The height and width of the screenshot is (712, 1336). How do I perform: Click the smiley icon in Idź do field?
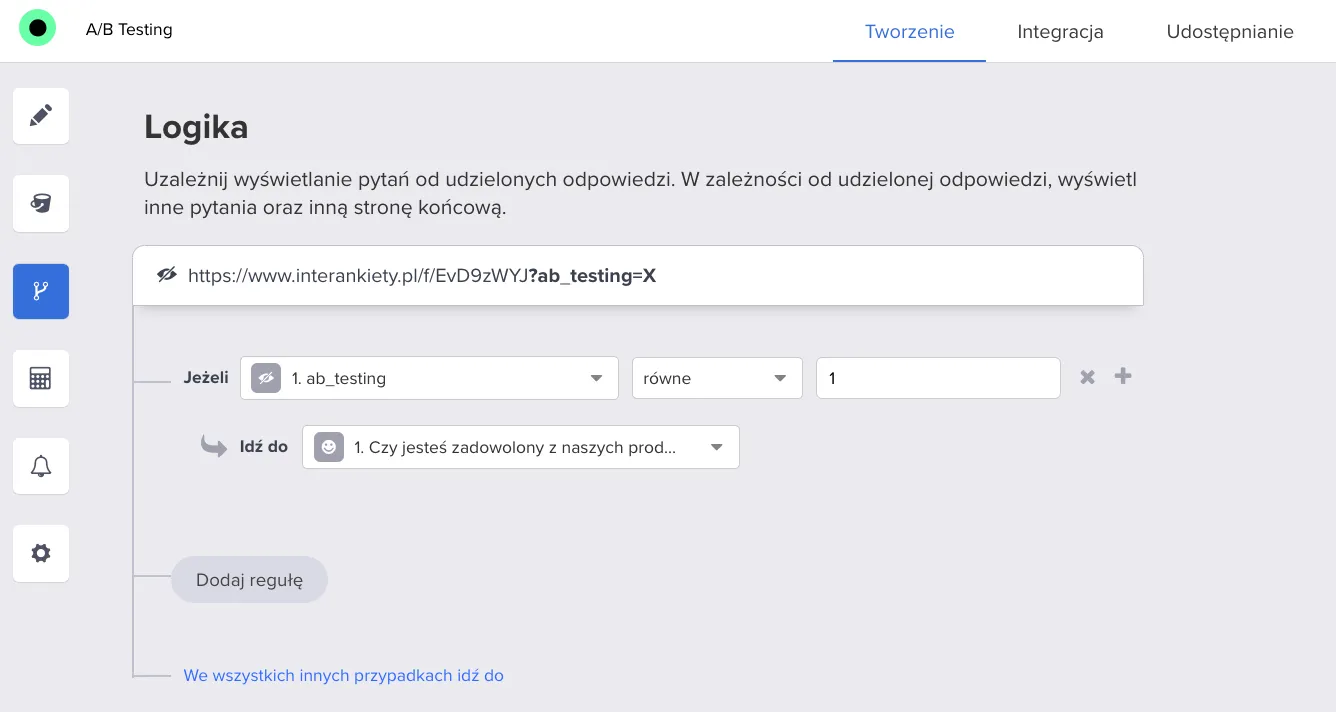coord(329,447)
